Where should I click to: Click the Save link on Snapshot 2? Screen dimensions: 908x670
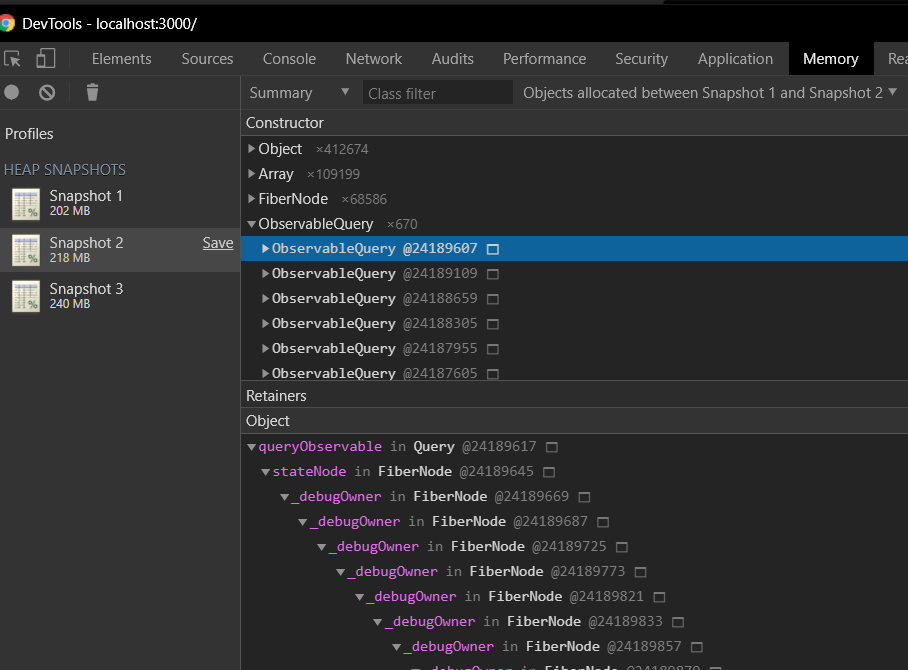click(218, 242)
